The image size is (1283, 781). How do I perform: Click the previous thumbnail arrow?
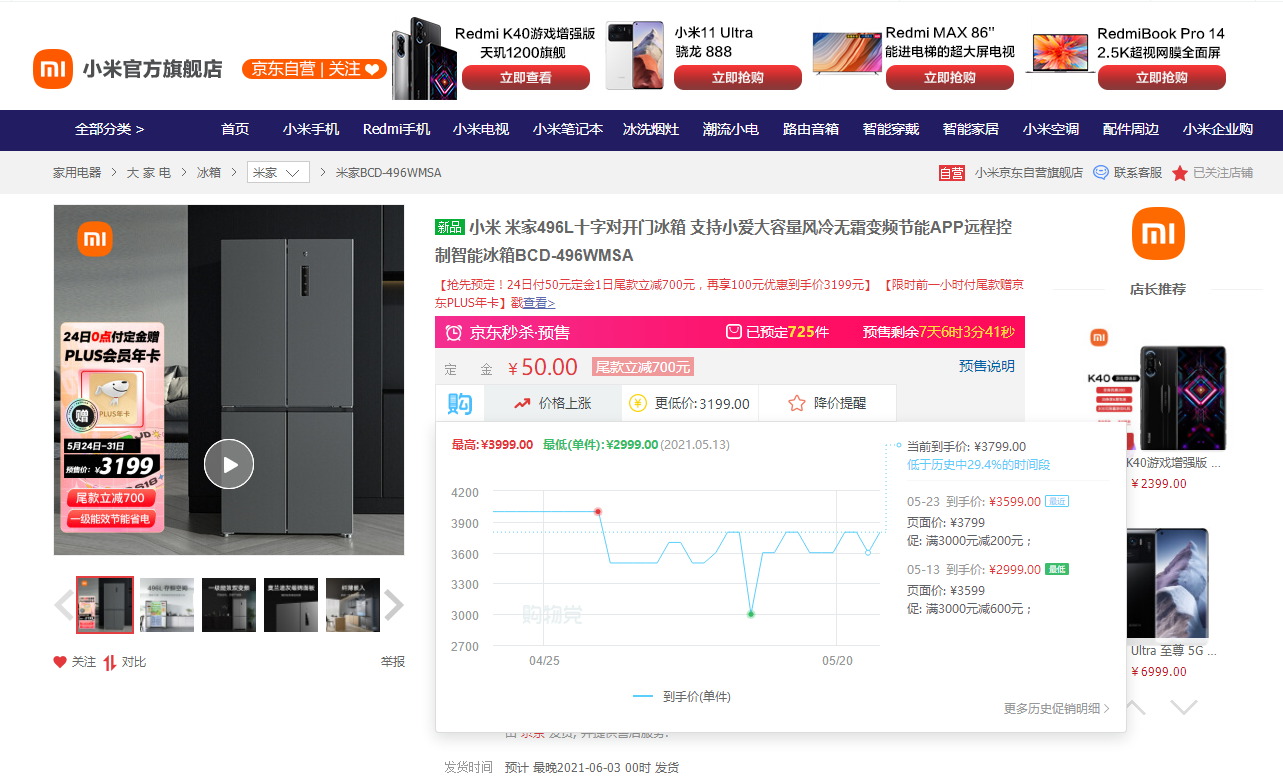[63, 605]
